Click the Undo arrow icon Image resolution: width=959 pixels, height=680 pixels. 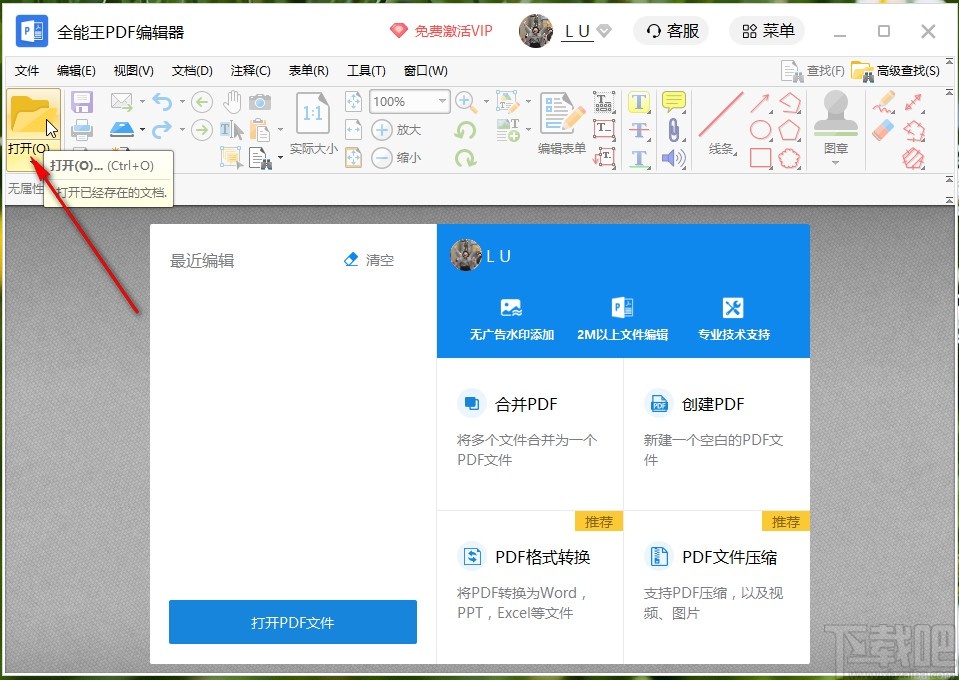161,102
